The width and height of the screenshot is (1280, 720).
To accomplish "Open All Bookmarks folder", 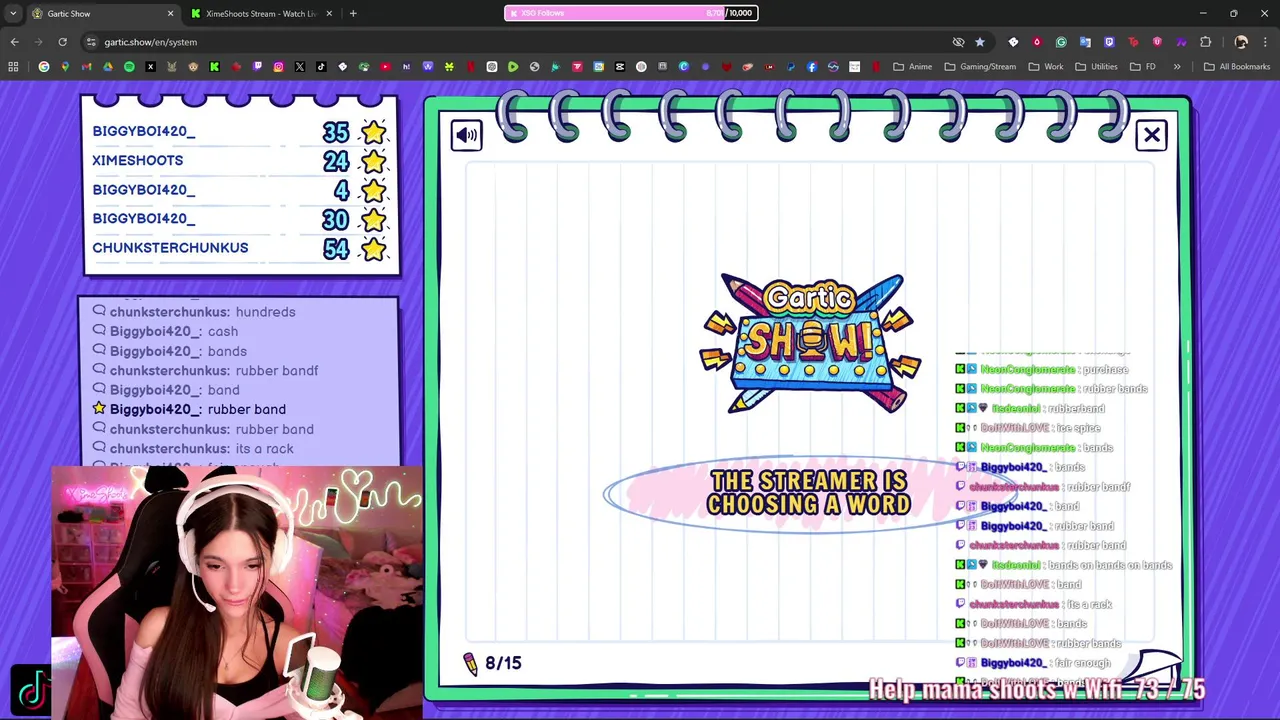I will pyautogui.click(x=1237, y=67).
